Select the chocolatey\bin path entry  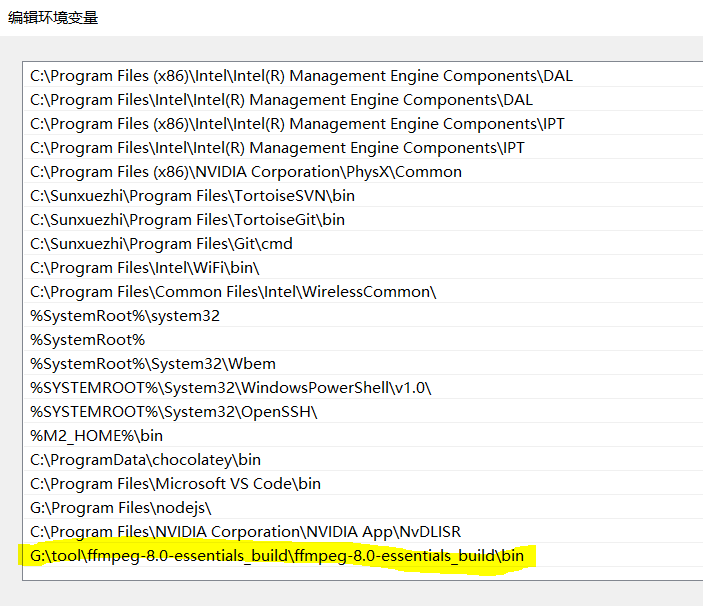(x=363, y=459)
